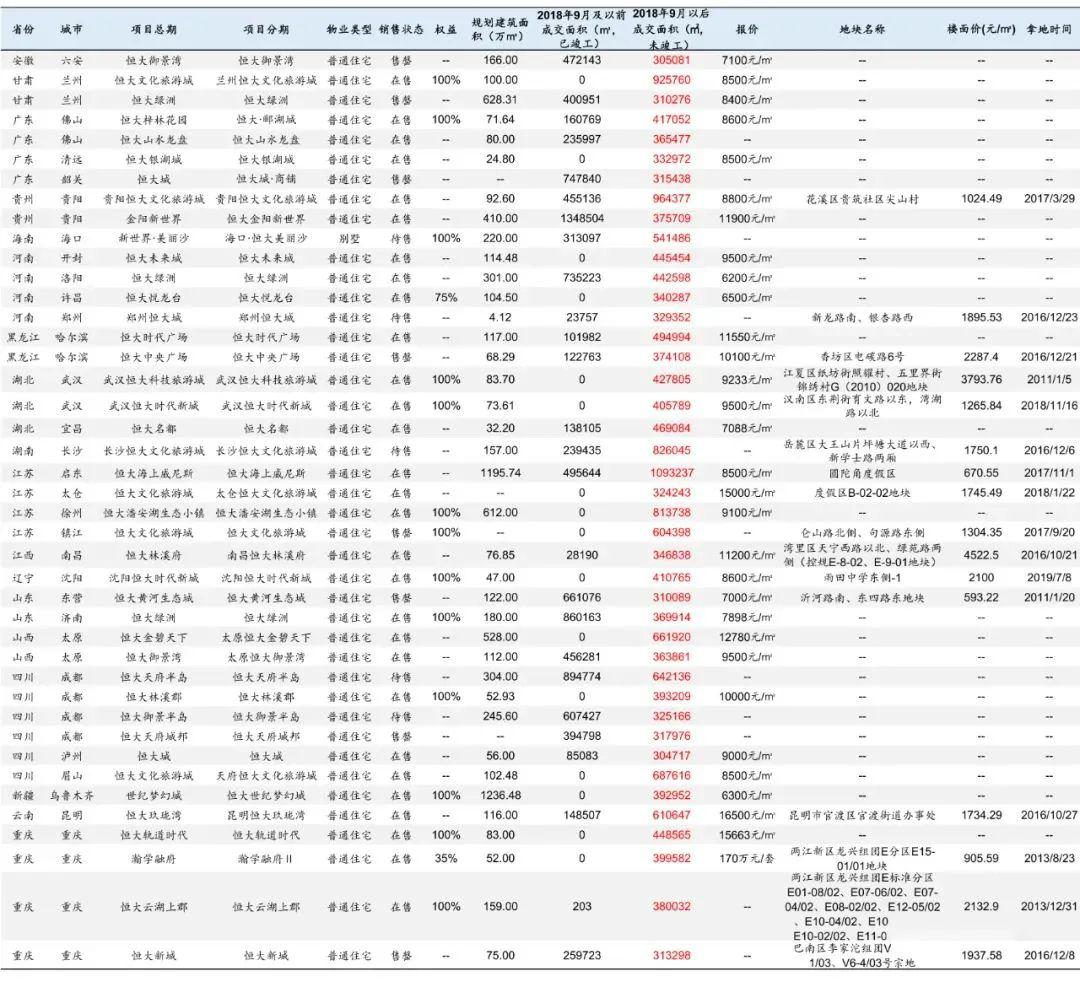Click the 乌鲁木齐 city cell

click(72, 796)
